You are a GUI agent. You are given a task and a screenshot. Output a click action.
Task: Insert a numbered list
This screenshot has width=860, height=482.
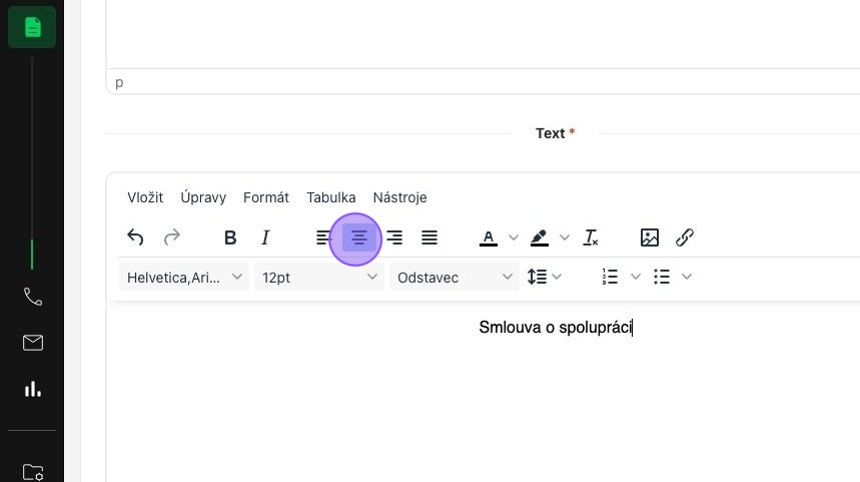click(610, 277)
